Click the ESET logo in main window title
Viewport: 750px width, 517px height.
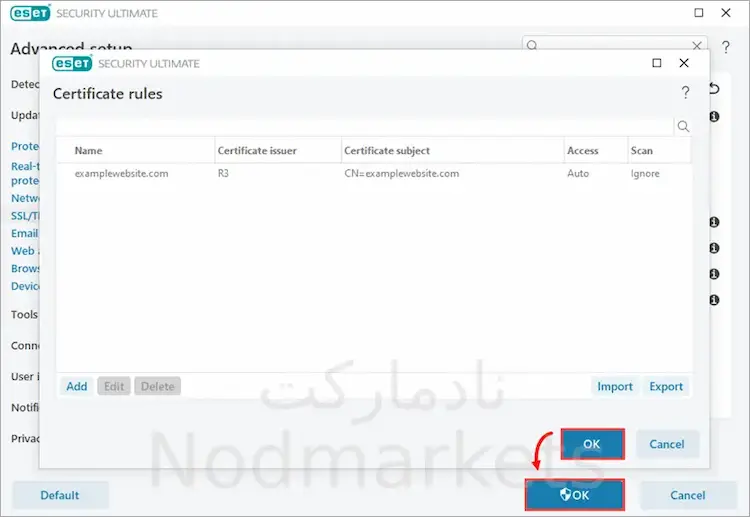pos(30,13)
